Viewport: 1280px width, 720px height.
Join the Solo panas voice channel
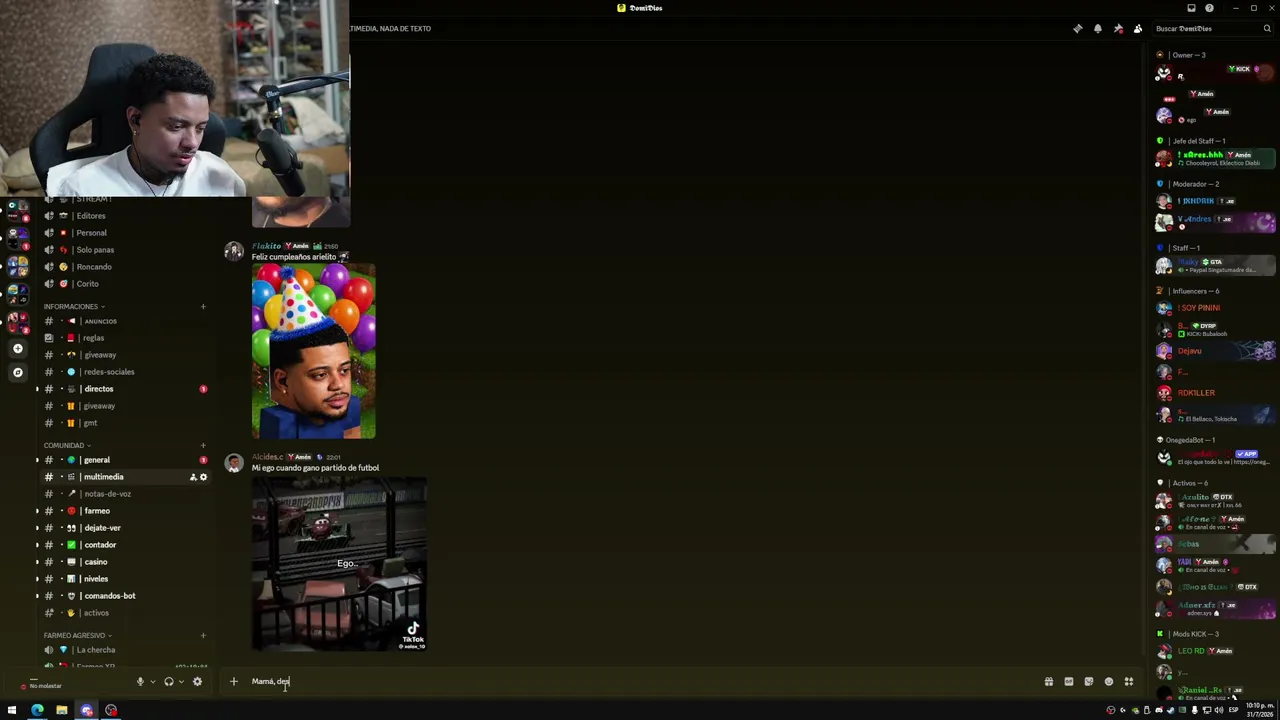[x=124, y=250]
